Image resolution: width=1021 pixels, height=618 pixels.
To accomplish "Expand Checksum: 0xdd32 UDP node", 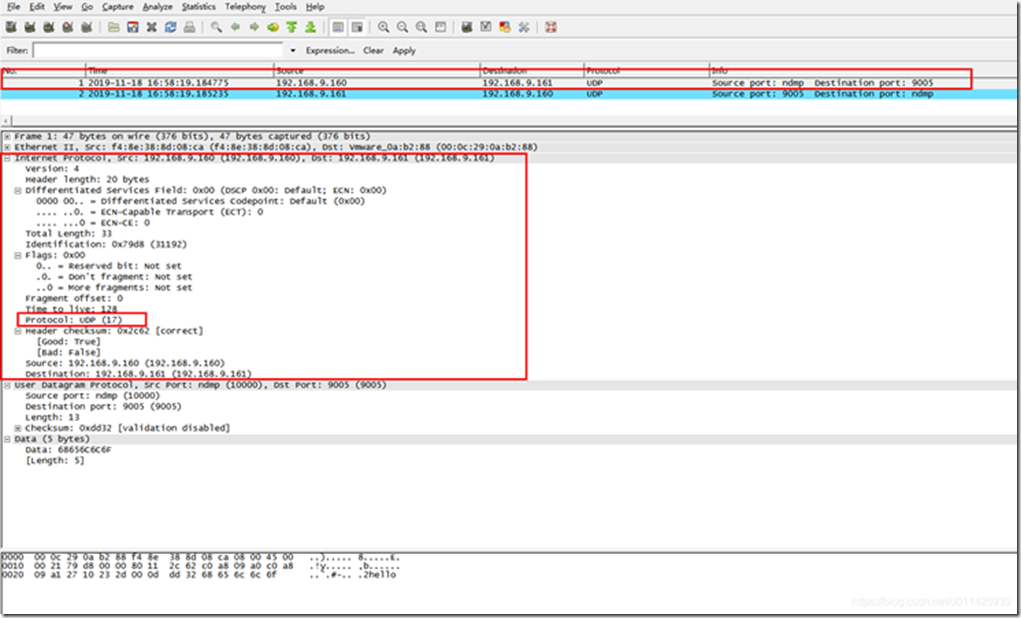I will click(18, 428).
